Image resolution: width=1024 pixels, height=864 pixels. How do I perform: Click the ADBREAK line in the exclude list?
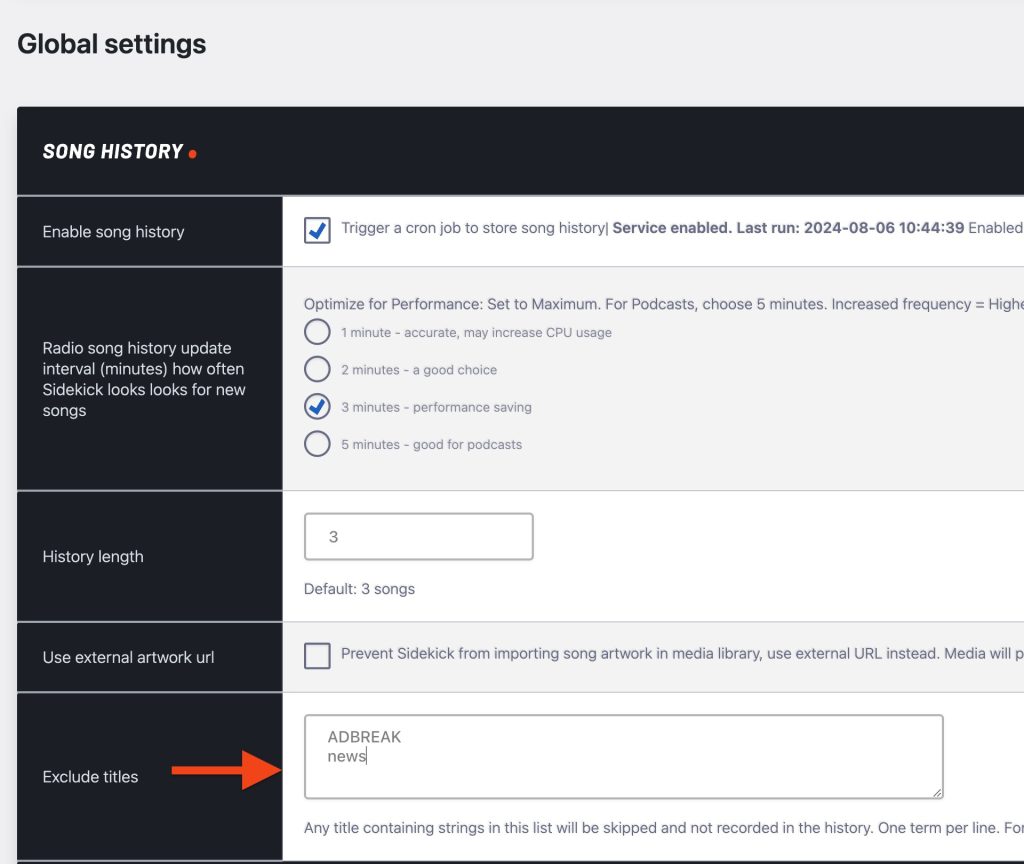tap(364, 737)
